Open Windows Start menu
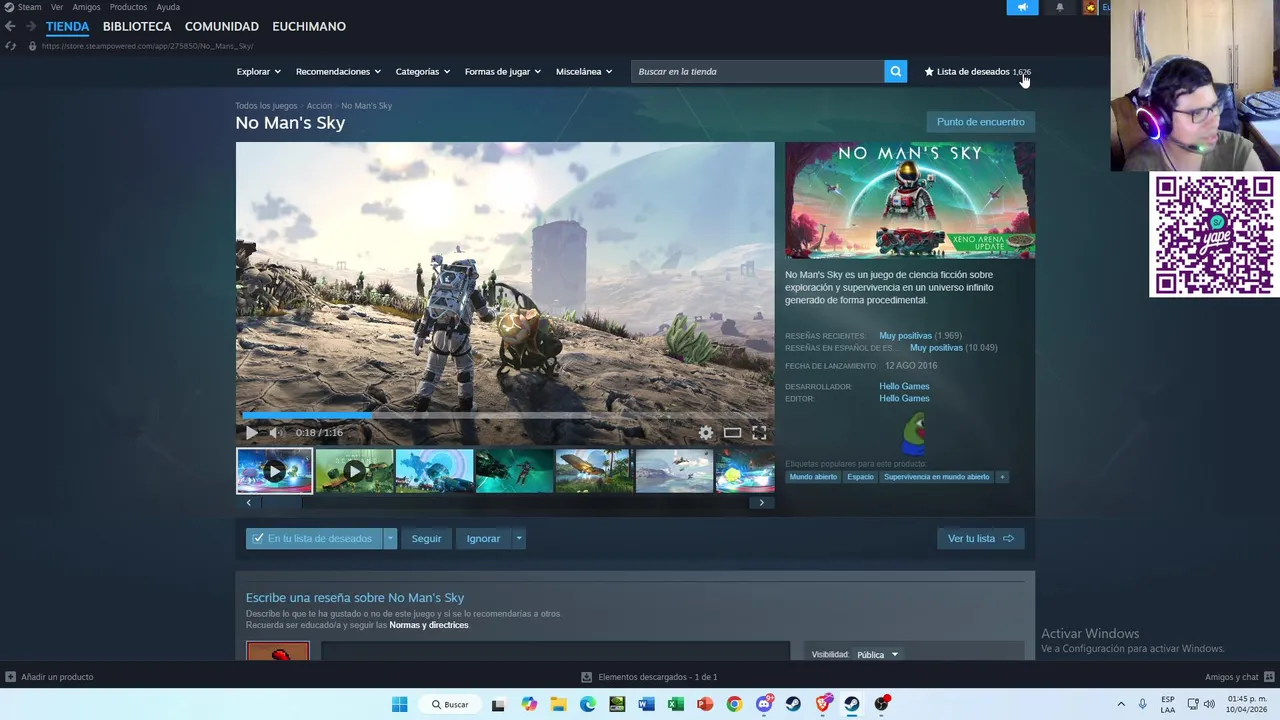Image resolution: width=1280 pixels, height=720 pixels. pyautogui.click(x=399, y=704)
